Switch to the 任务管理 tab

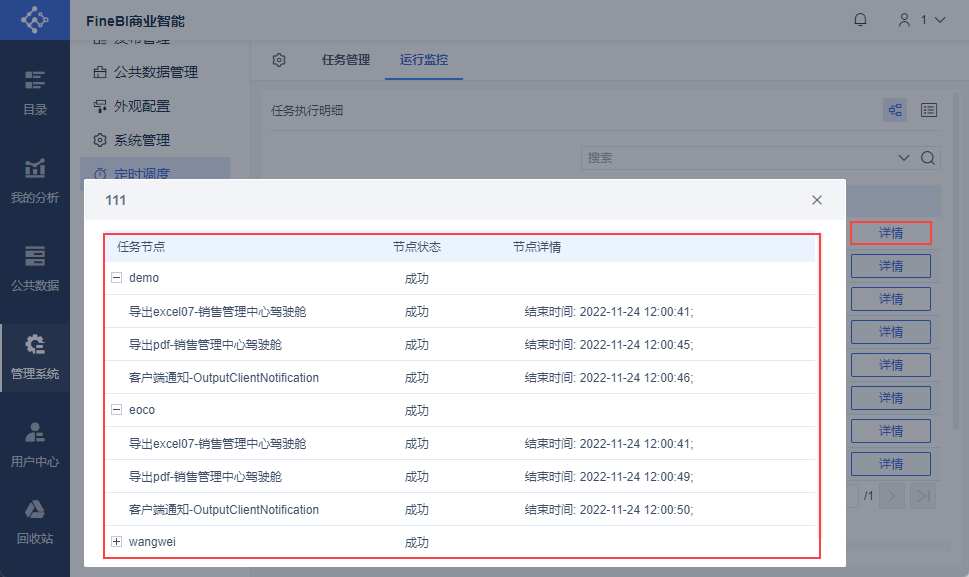pyautogui.click(x=346, y=60)
